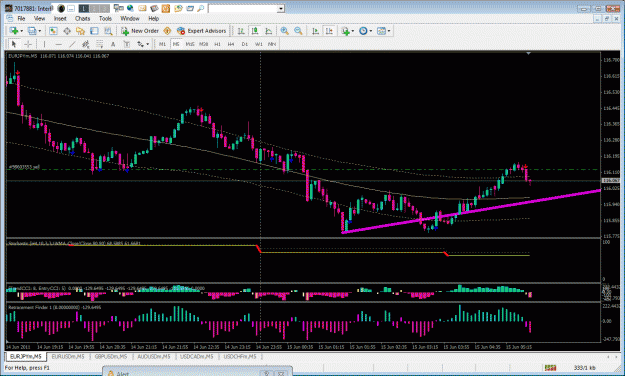Expand the Templates dropdown arrow
Viewport: 625px width, 376px height.
389,31
